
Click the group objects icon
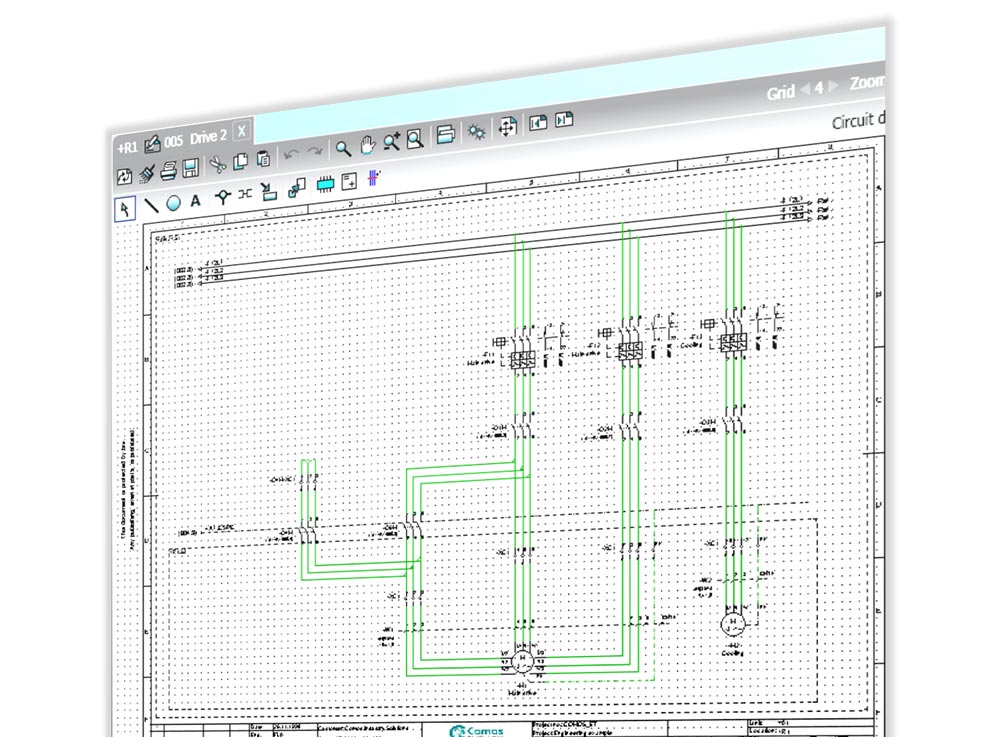pyautogui.click(x=297, y=188)
